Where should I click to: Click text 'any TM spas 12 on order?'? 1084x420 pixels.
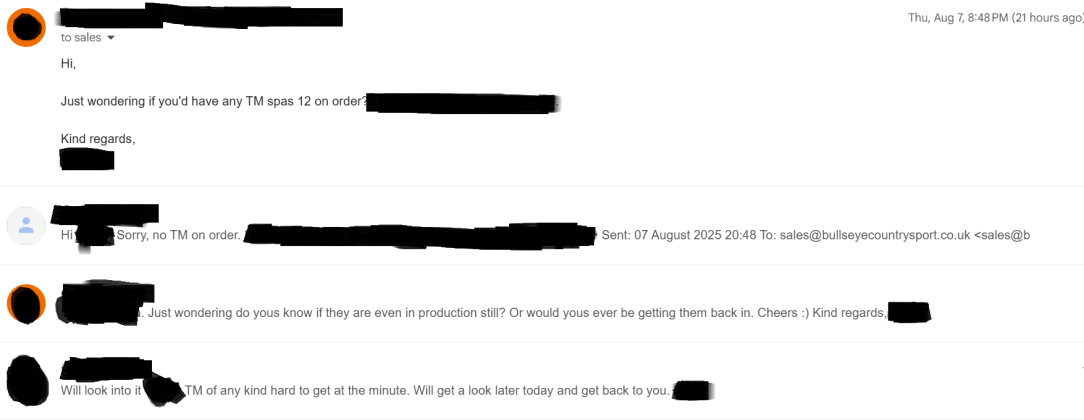[298, 102]
